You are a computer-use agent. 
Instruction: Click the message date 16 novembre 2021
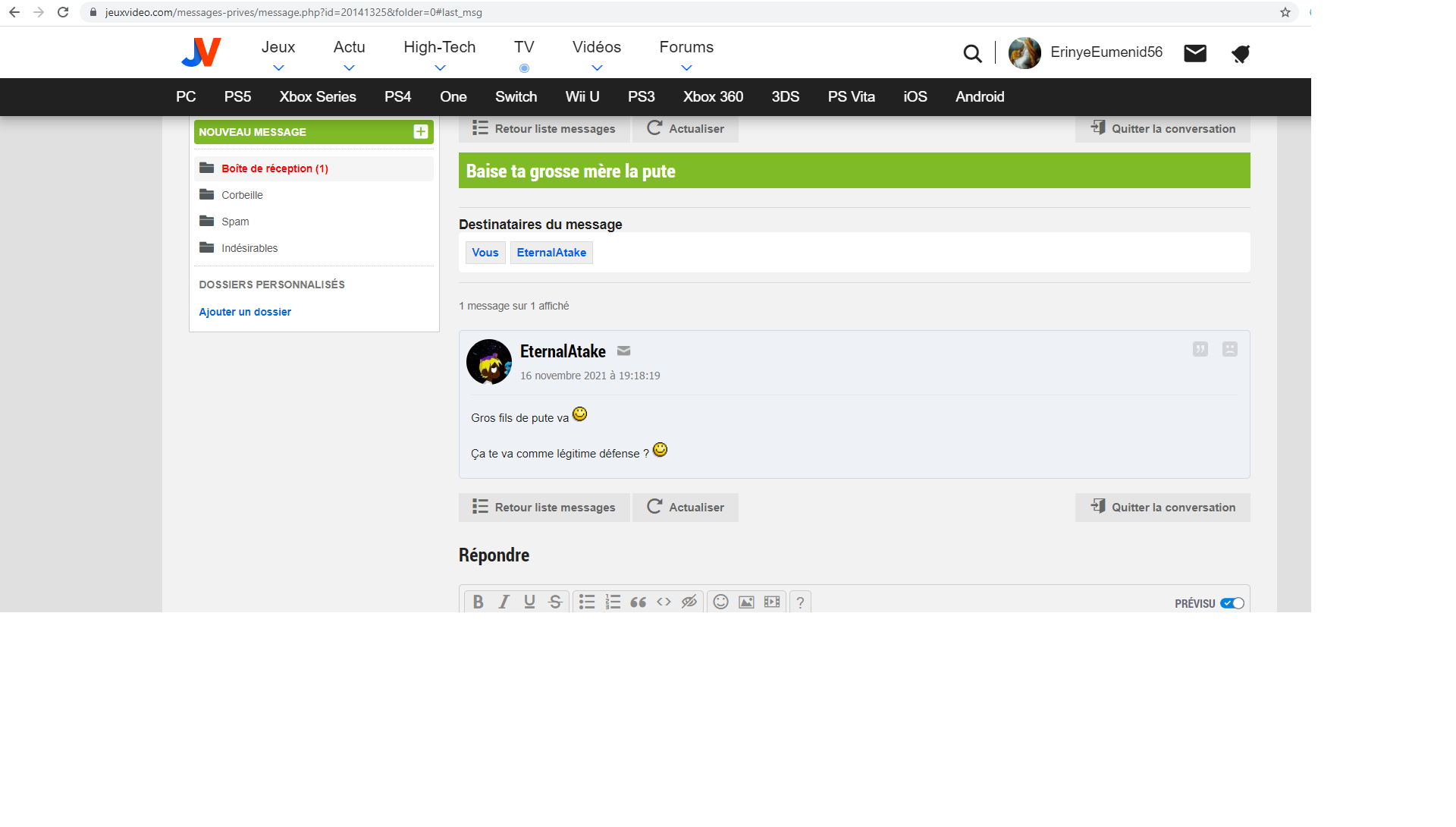[x=590, y=376]
